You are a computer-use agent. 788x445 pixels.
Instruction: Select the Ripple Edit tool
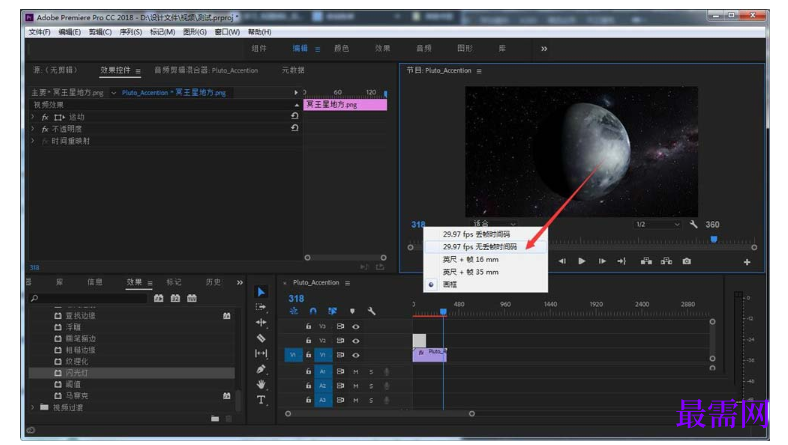(x=261, y=322)
